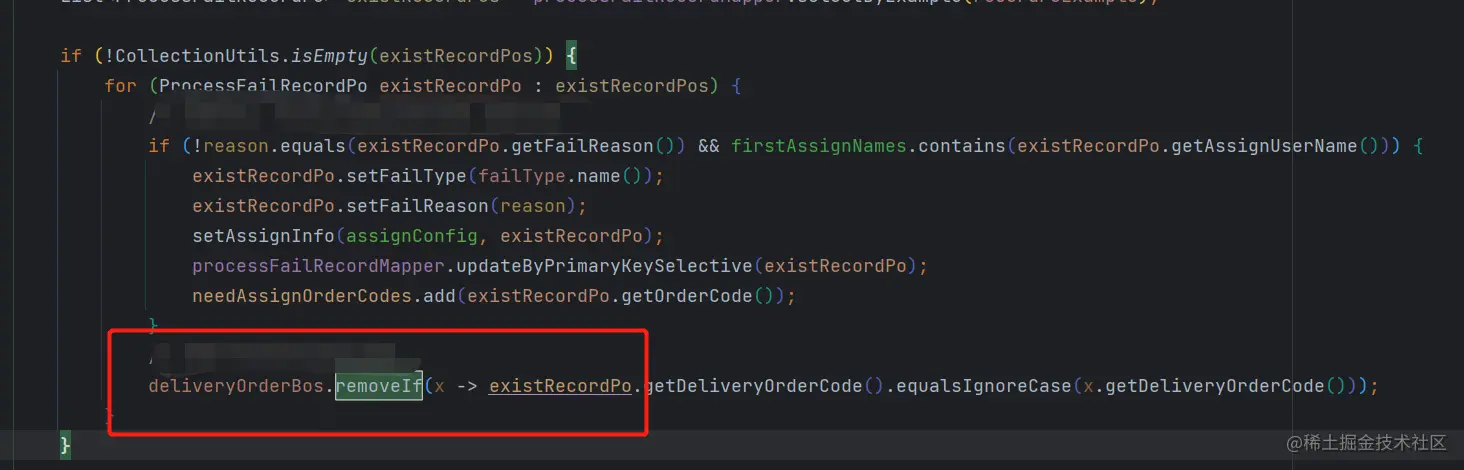
Task: Click the reason argument in setFailReason
Action: [x=533, y=206]
